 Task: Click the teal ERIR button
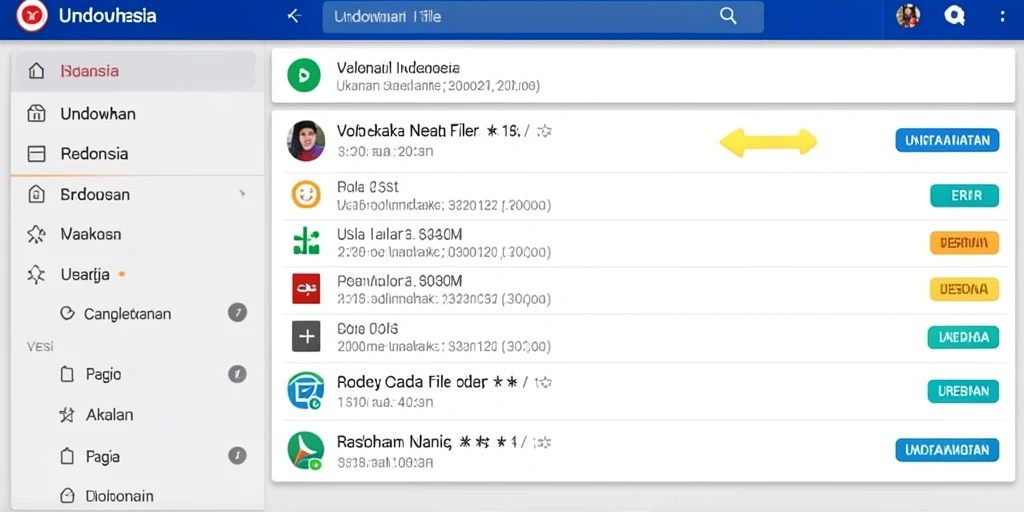(x=965, y=195)
